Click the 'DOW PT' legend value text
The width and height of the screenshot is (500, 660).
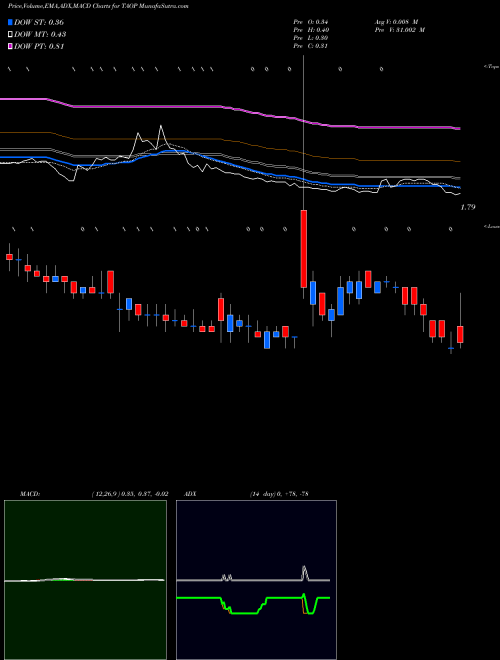click(x=39, y=47)
